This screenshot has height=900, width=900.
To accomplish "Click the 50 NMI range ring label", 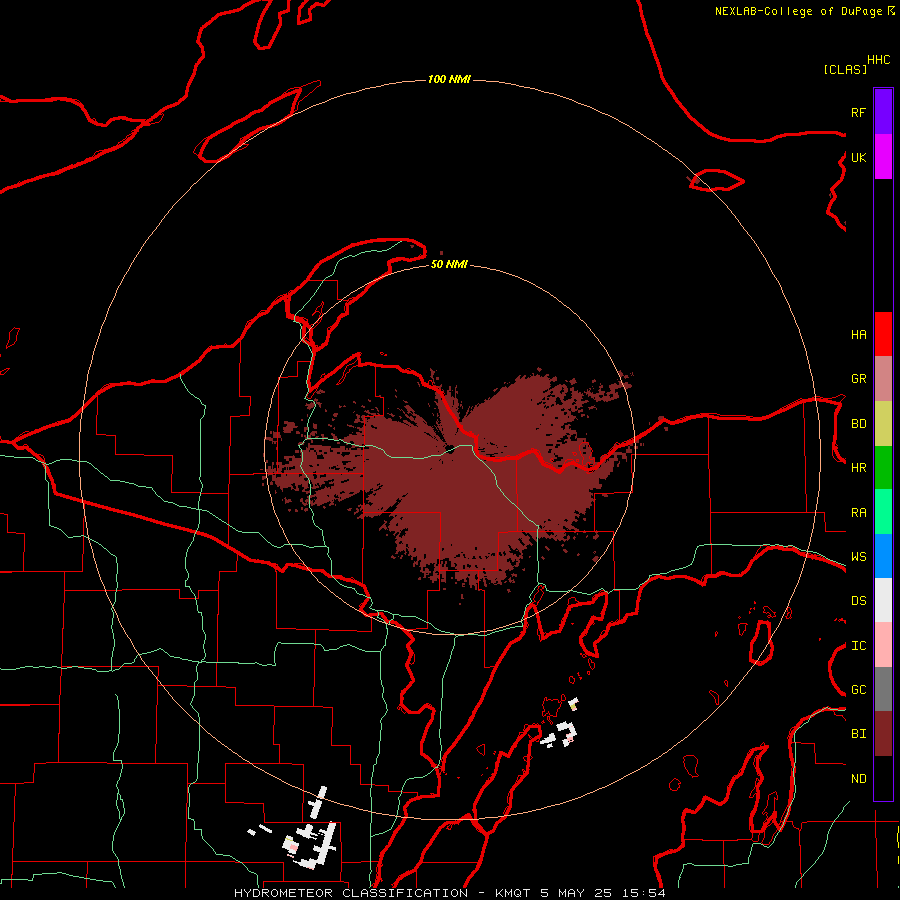I will pos(449,264).
